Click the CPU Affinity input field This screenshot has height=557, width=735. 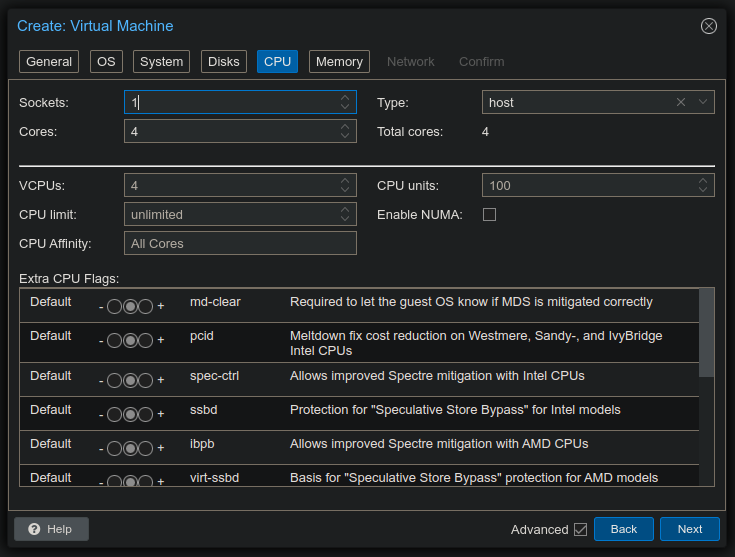tap(240, 243)
